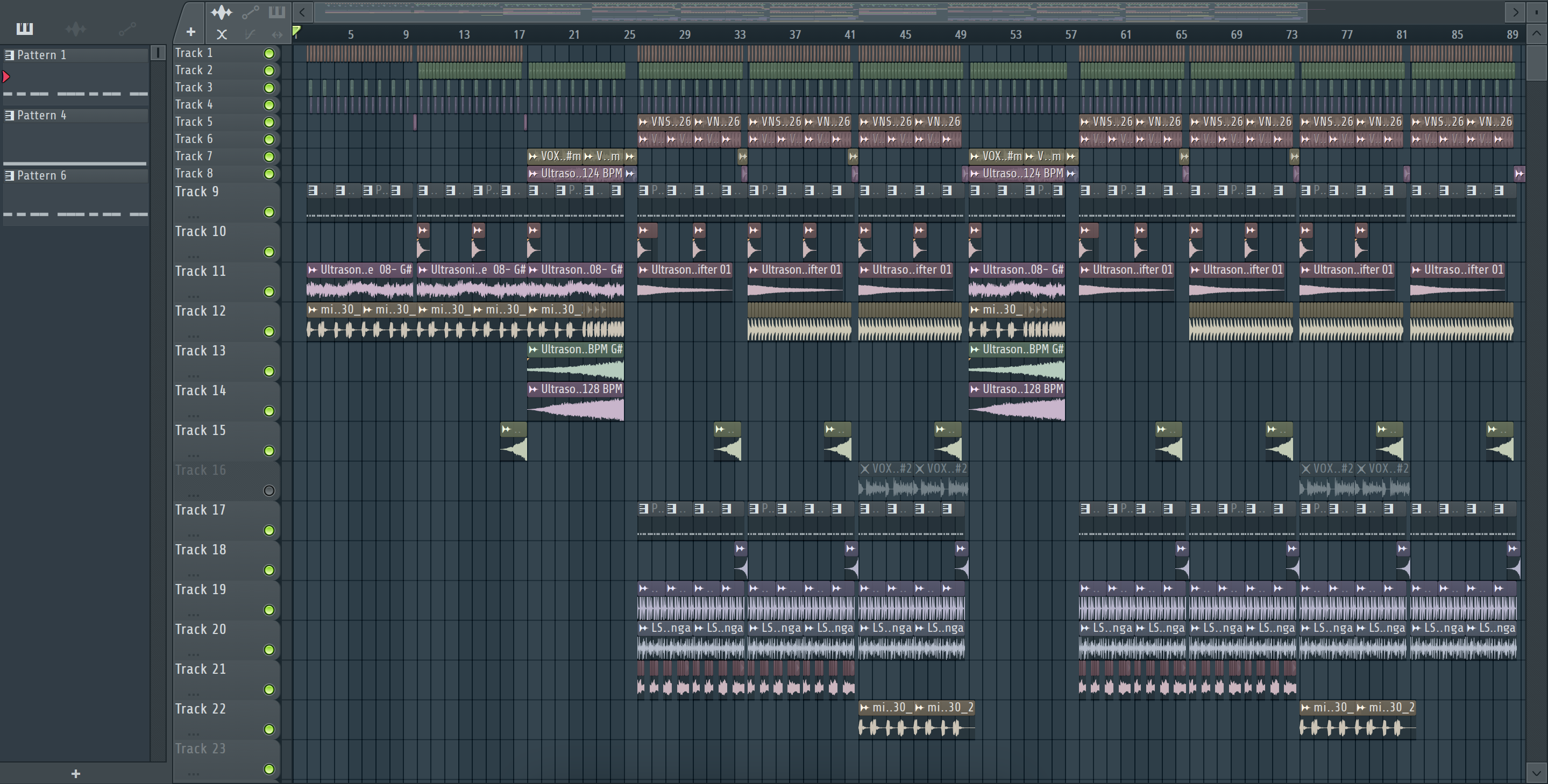Click the piano-roll icon beside Pattern 1
Screen dimensions: 1548x784
coord(10,55)
